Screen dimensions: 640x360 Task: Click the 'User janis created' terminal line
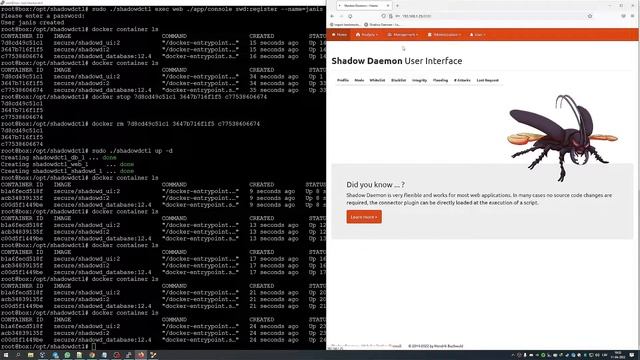[33, 22]
